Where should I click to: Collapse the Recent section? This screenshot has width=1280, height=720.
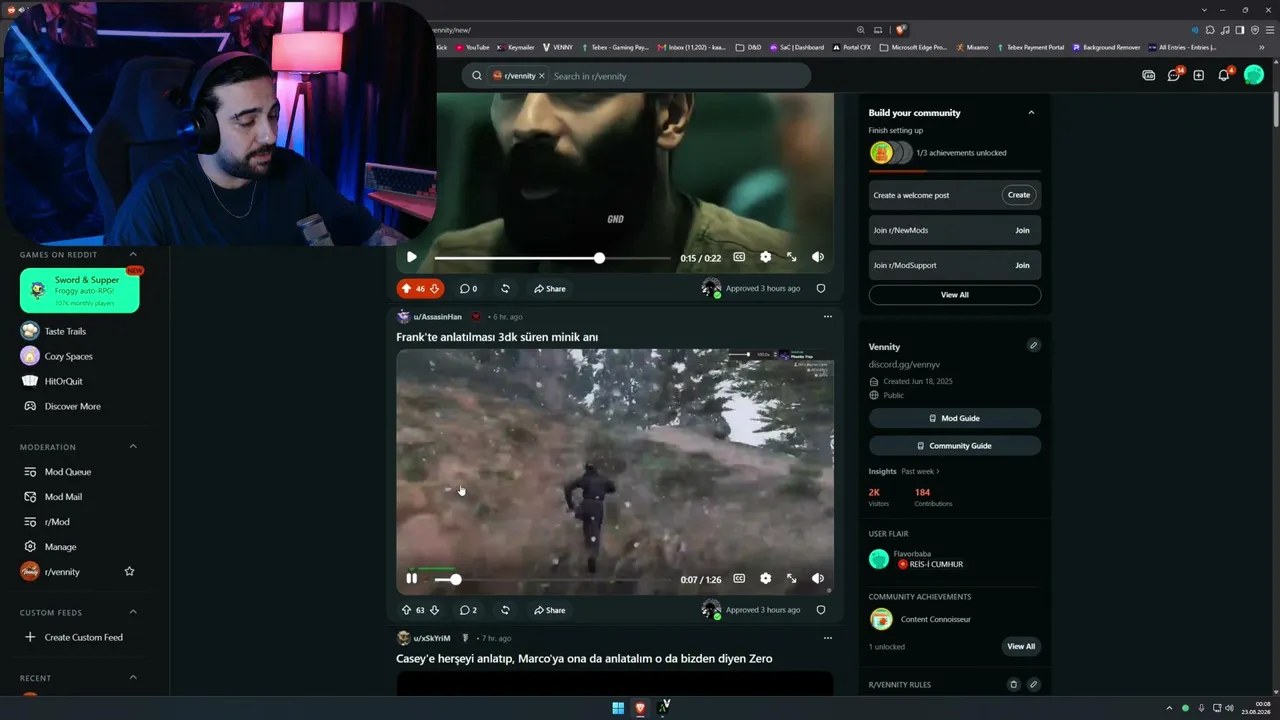coord(133,678)
